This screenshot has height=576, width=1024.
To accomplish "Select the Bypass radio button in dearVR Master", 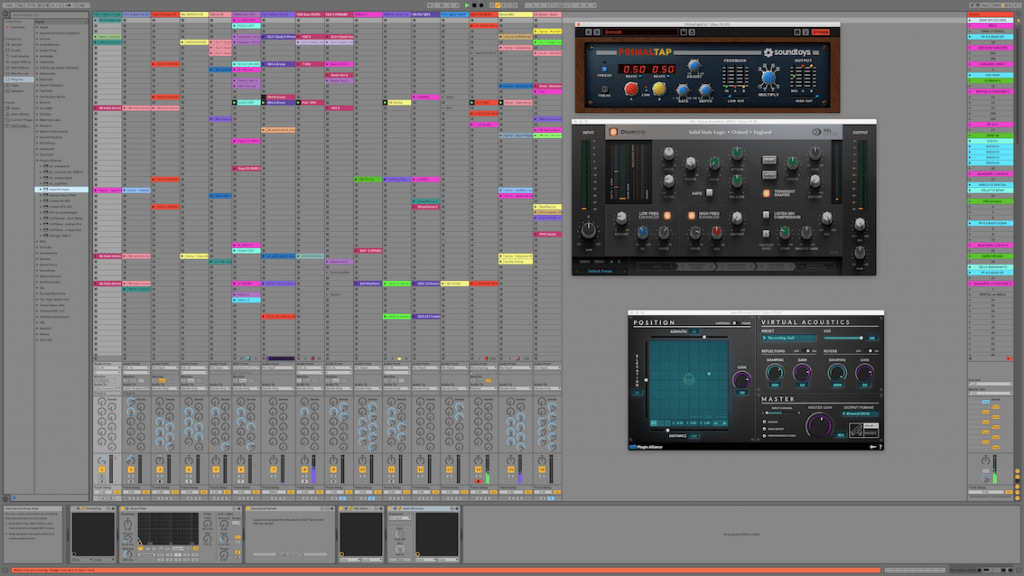I will pyautogui.click(x=764, y=422).
